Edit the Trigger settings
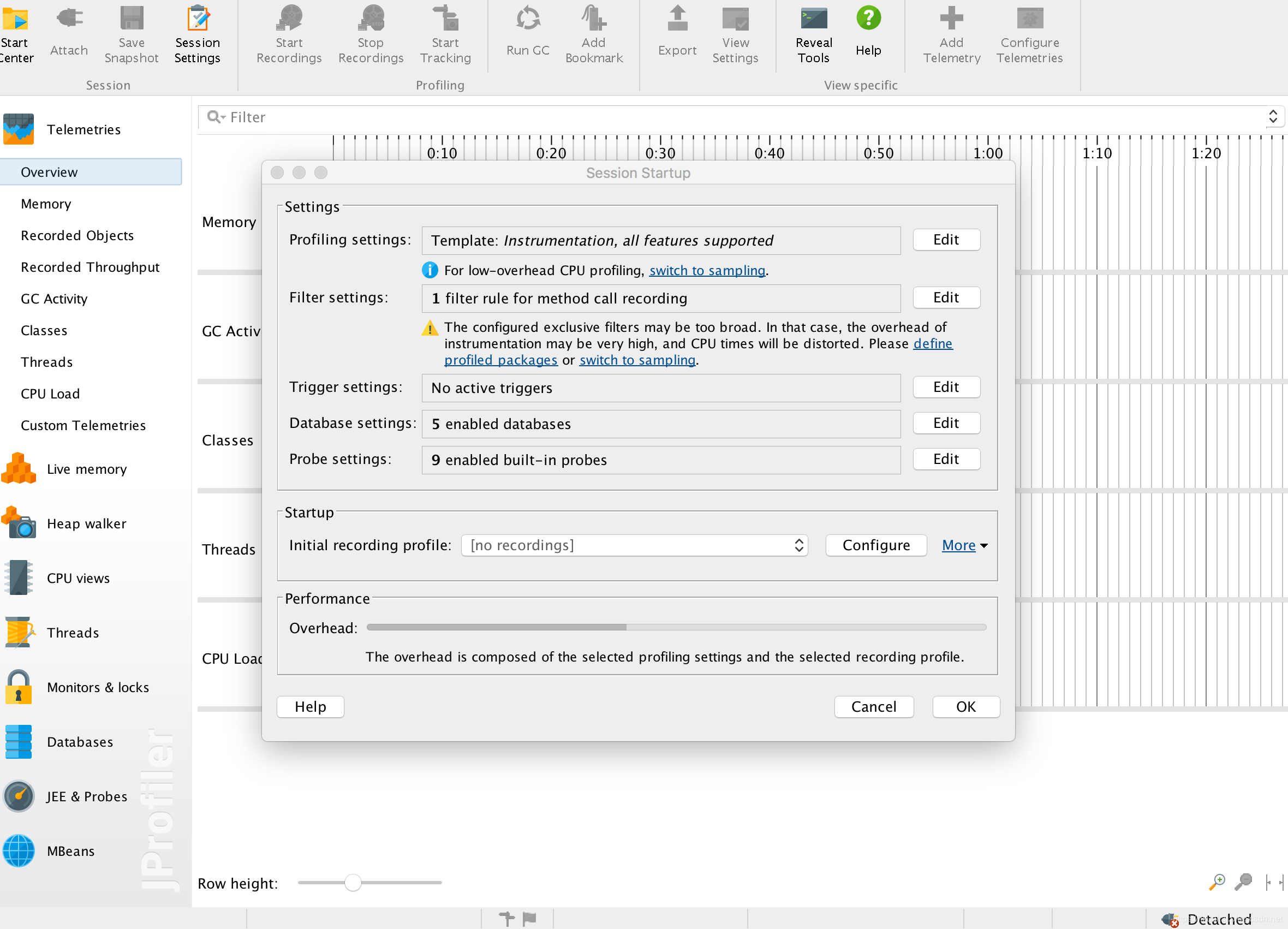Viewport: 1288px width, 929px height. point(946,388)
